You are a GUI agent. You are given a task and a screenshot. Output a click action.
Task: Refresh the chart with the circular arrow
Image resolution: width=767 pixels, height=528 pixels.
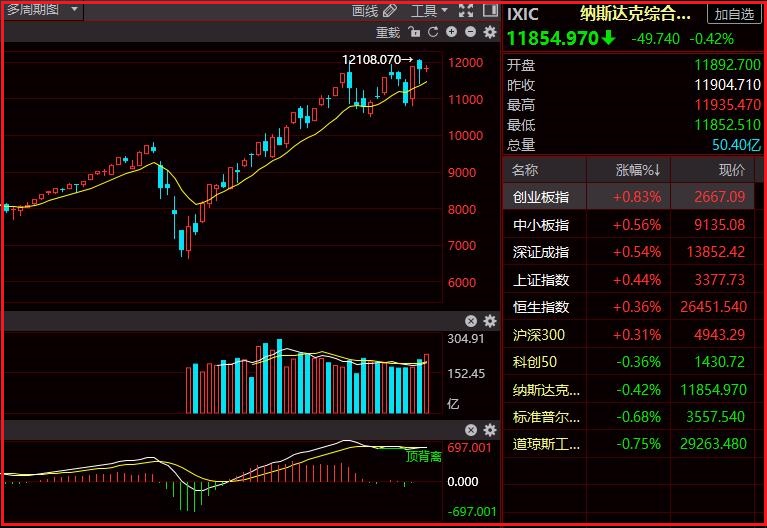[433, 32]
